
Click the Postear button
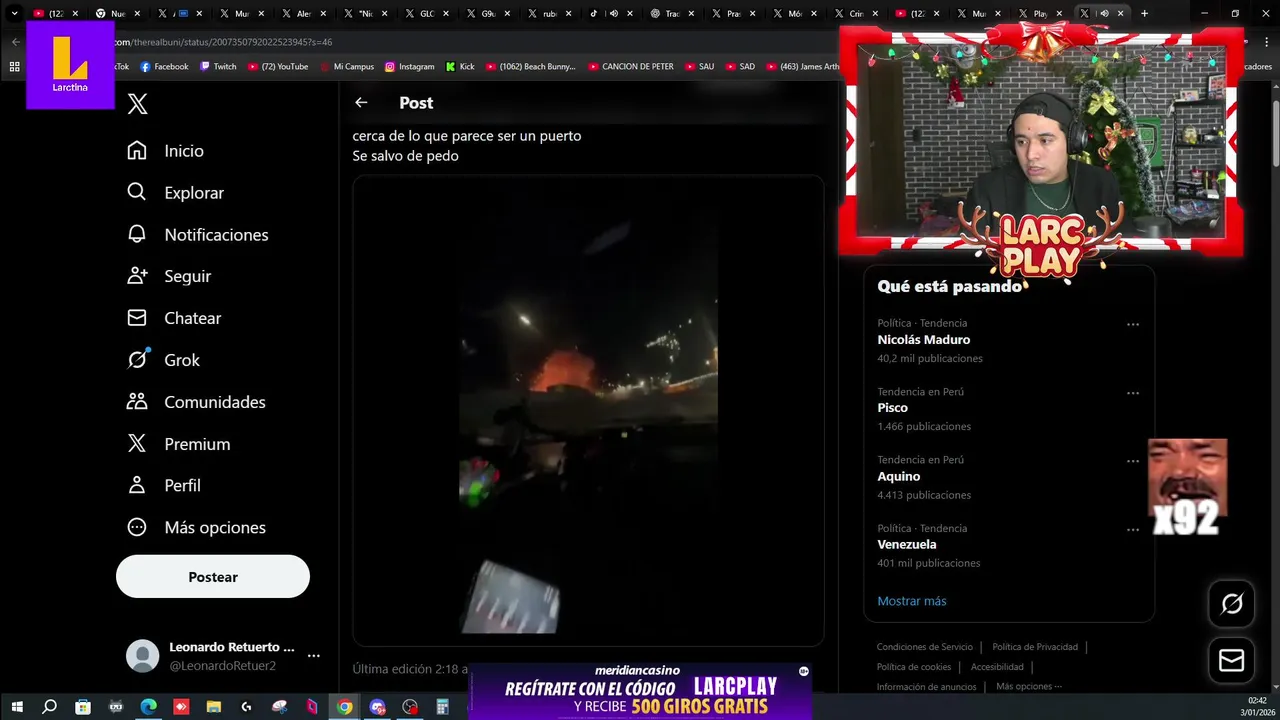coord(213,577)
